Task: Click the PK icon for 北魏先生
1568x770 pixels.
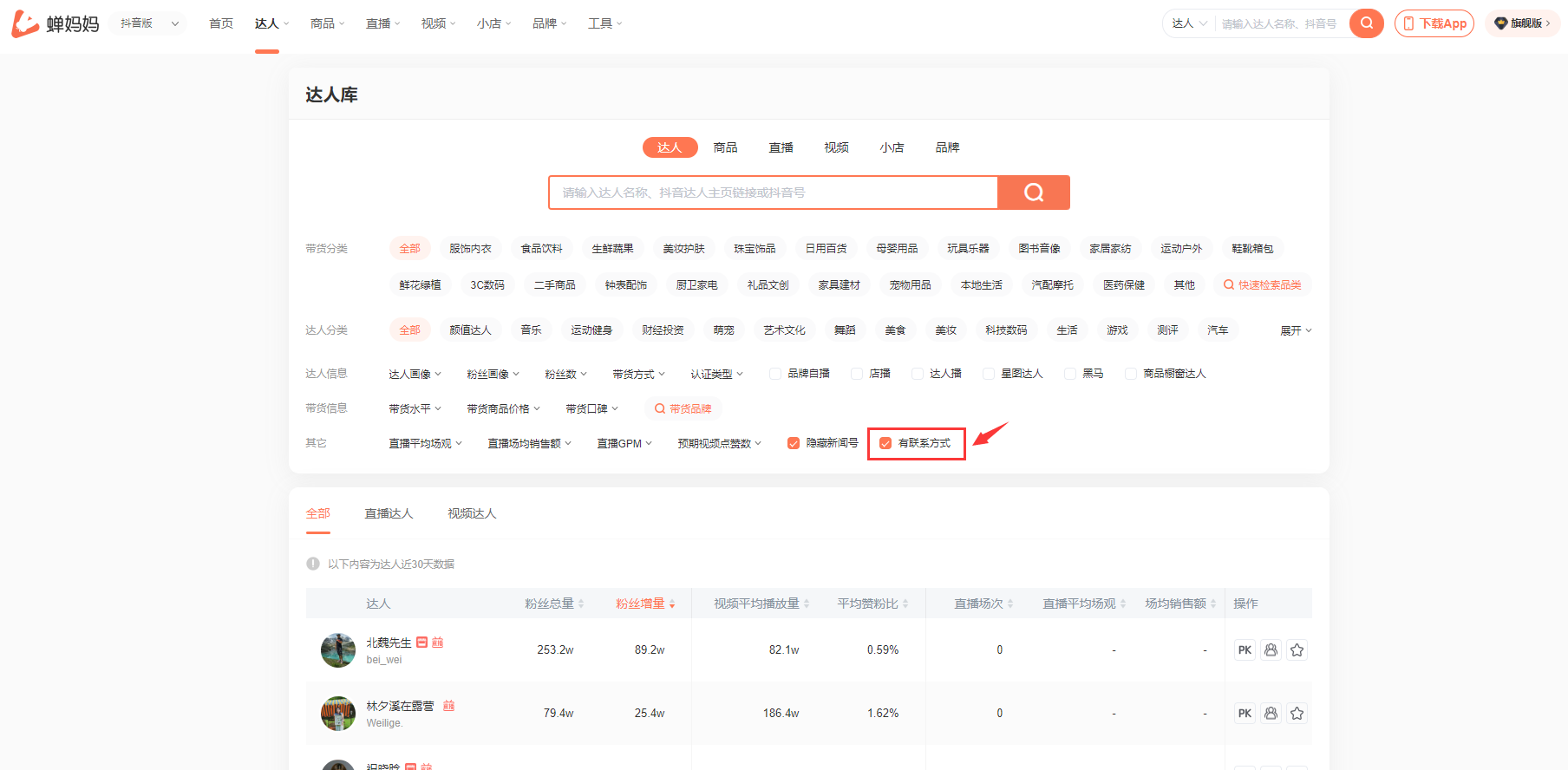Action: (1245, 650)
